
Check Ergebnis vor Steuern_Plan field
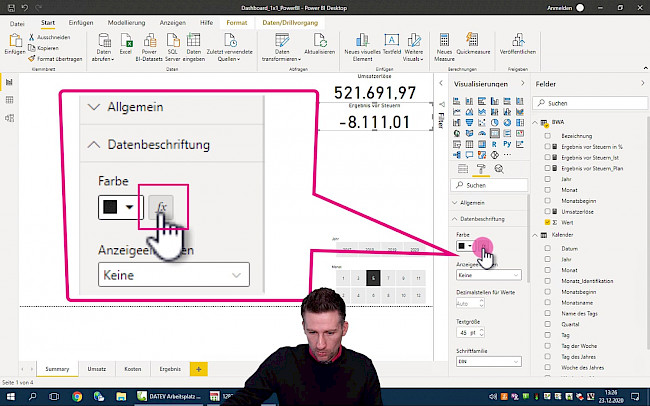click(548, 168)
